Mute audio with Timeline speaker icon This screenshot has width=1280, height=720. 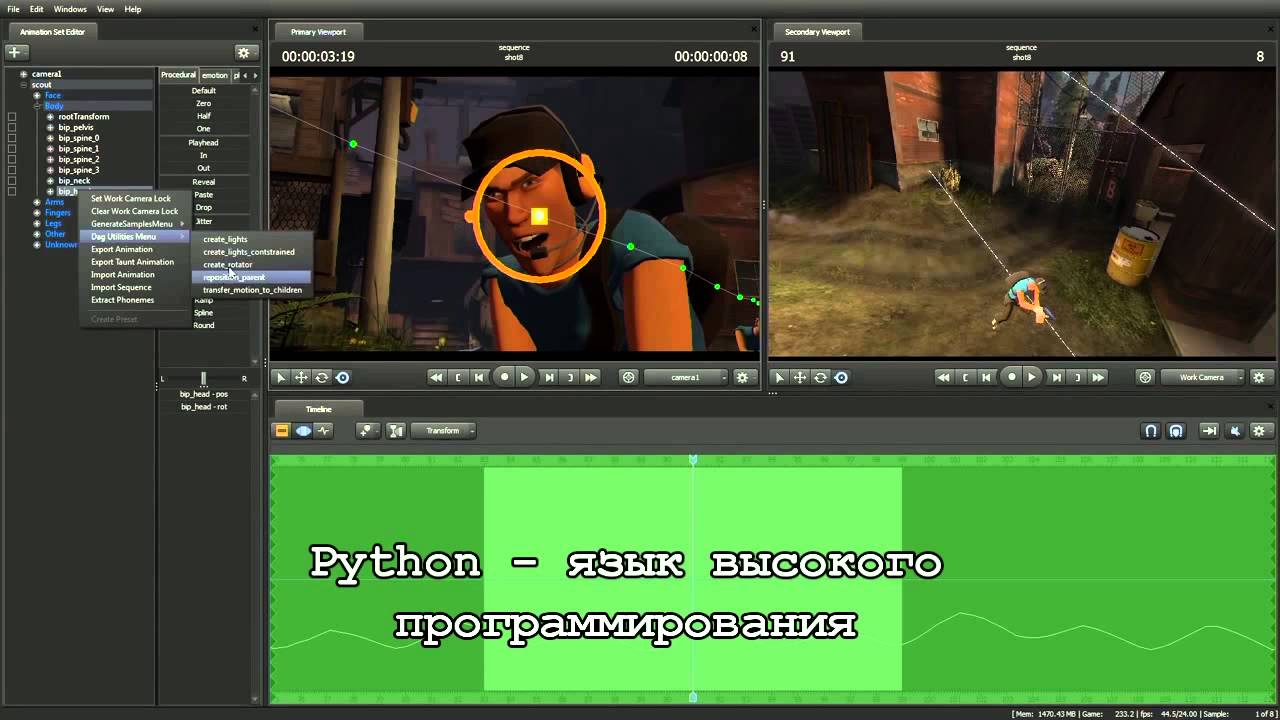(1235, 431)
